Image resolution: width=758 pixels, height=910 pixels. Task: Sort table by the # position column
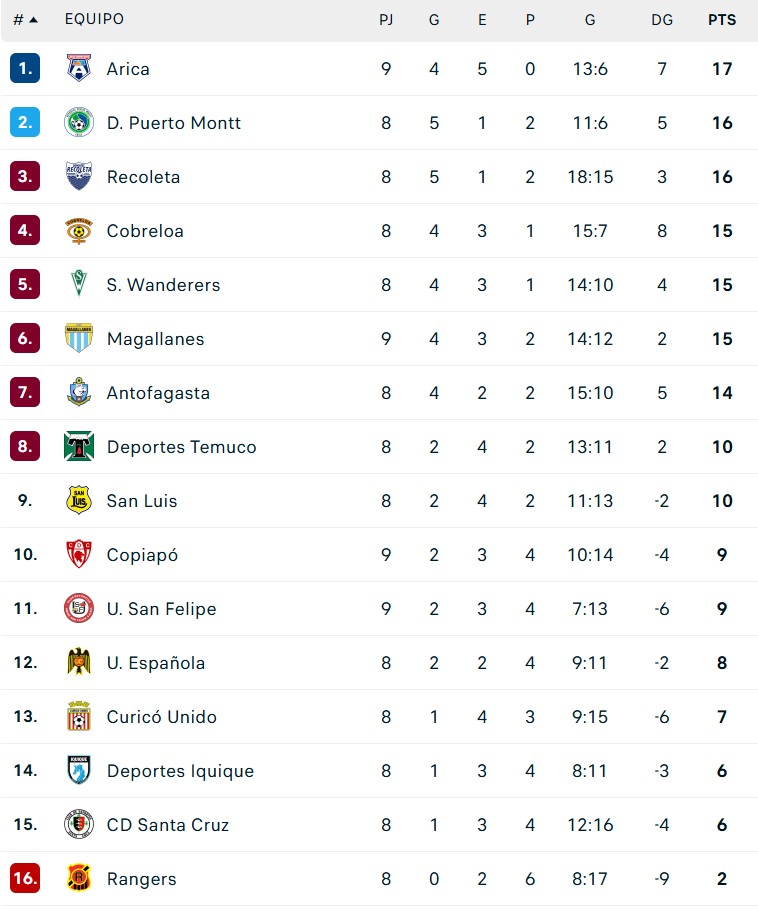click(25, 20)
